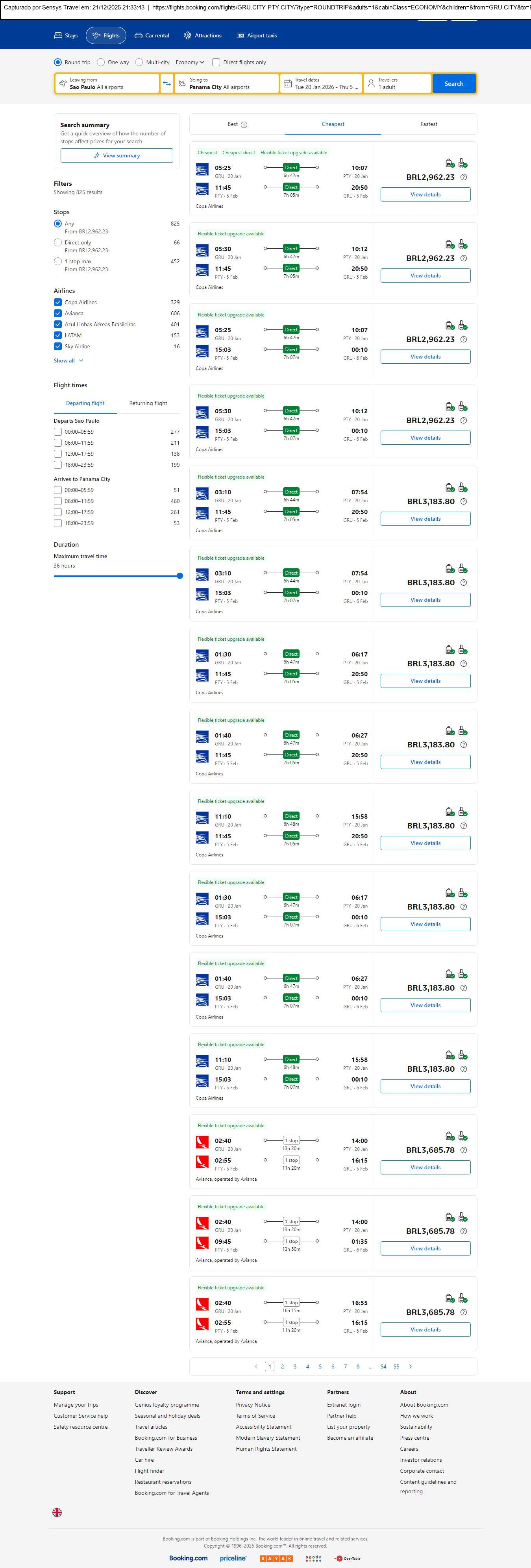
Task: Expand the airlines list with Show all
Action: pyautogui.click(x=68, y=361)
